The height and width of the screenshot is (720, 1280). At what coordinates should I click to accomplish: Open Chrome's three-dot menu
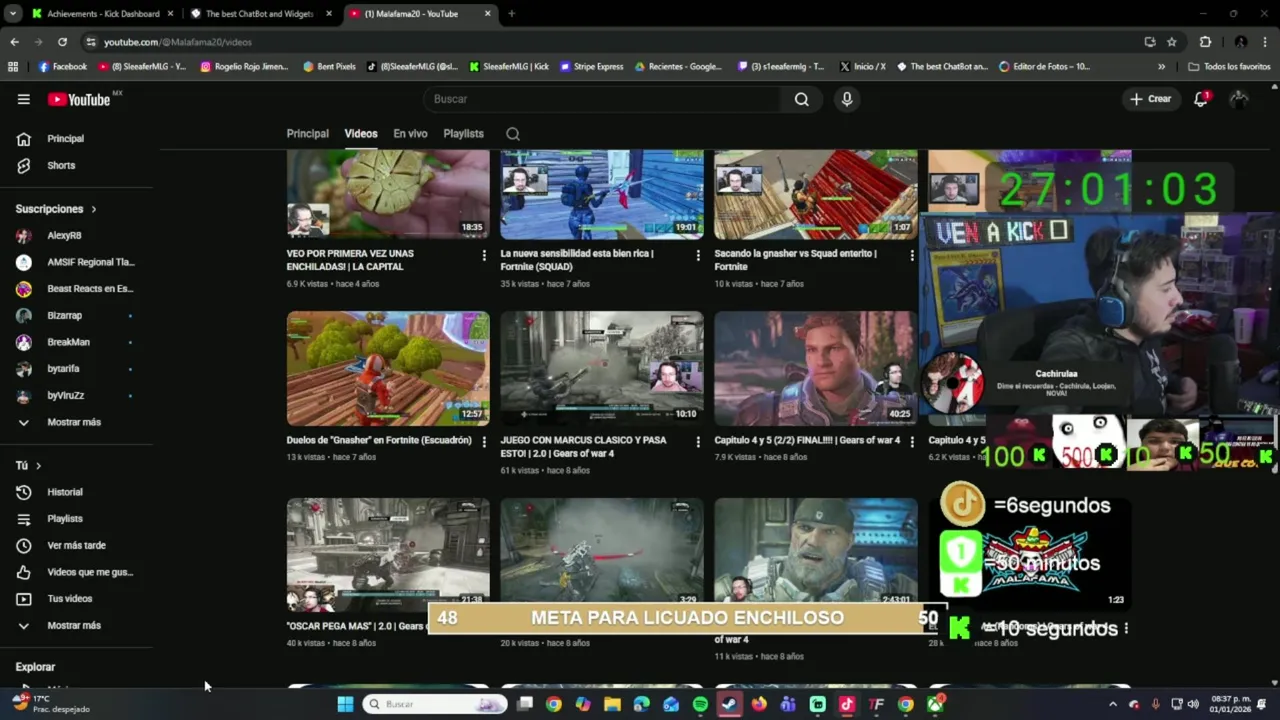pyautogui.click(x=1267, y=42)
